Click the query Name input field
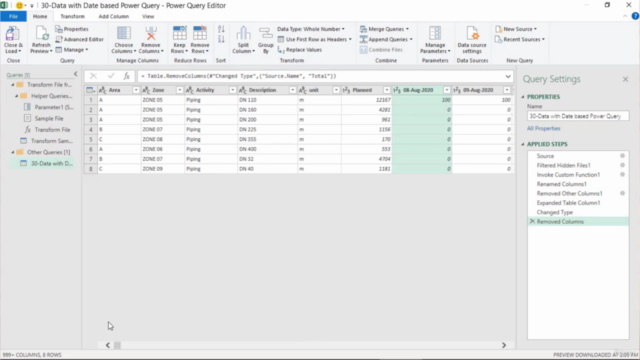640x360 pixels. 578,116
